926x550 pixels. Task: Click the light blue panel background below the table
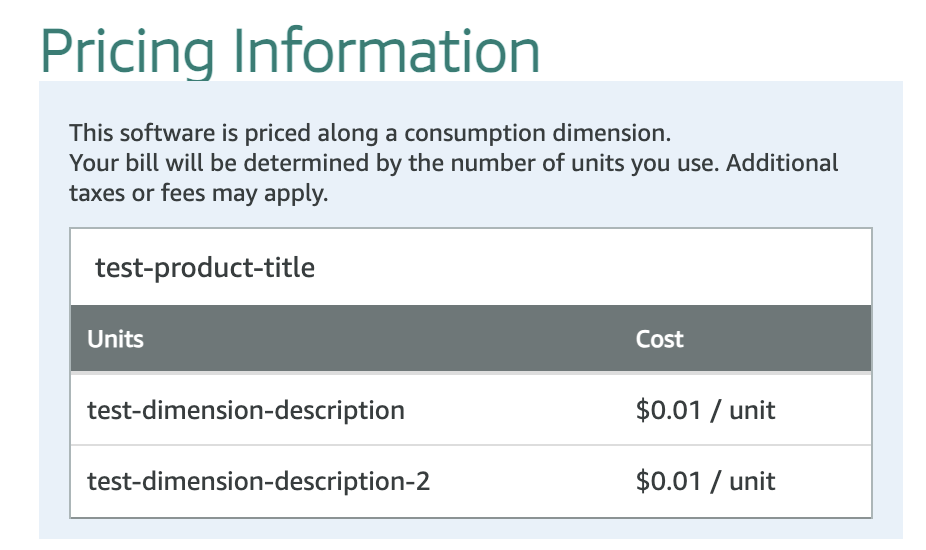(471, 529)
